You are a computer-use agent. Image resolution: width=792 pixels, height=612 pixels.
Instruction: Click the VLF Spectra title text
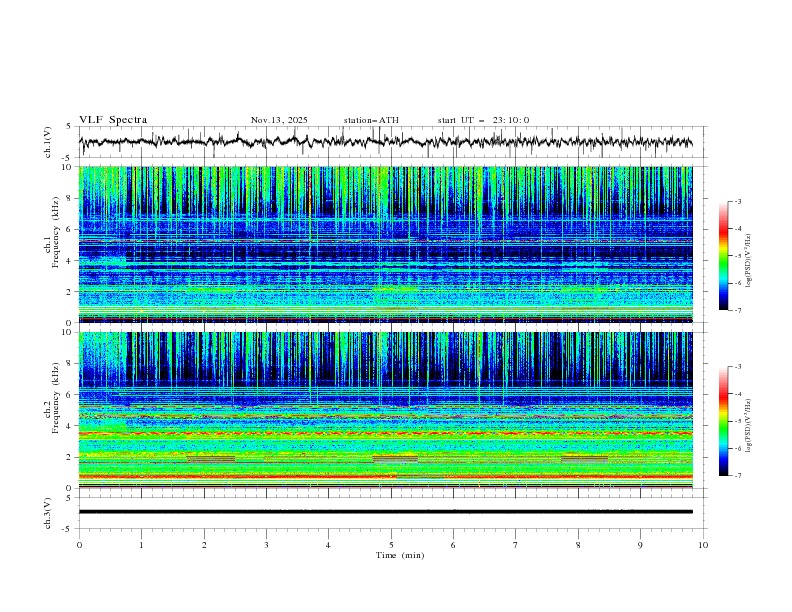point(113,120)
